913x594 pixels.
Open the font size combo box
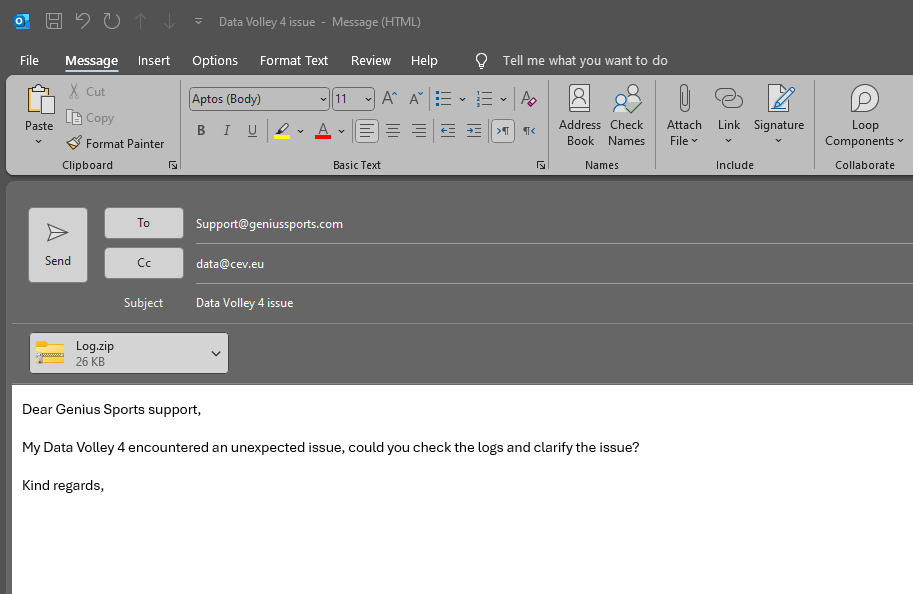pos(353,99)
